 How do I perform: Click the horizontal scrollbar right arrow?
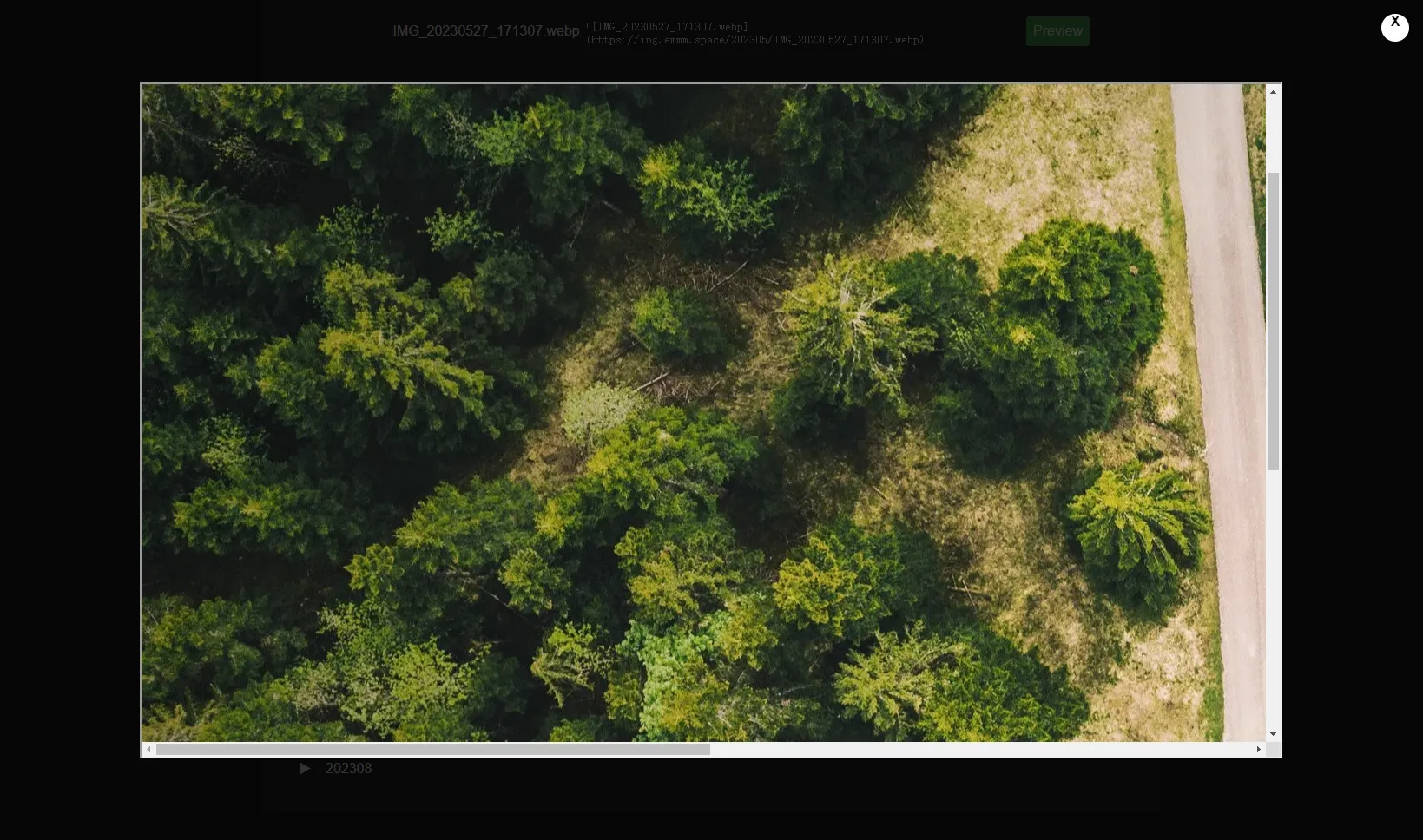tap(1258, 750)
